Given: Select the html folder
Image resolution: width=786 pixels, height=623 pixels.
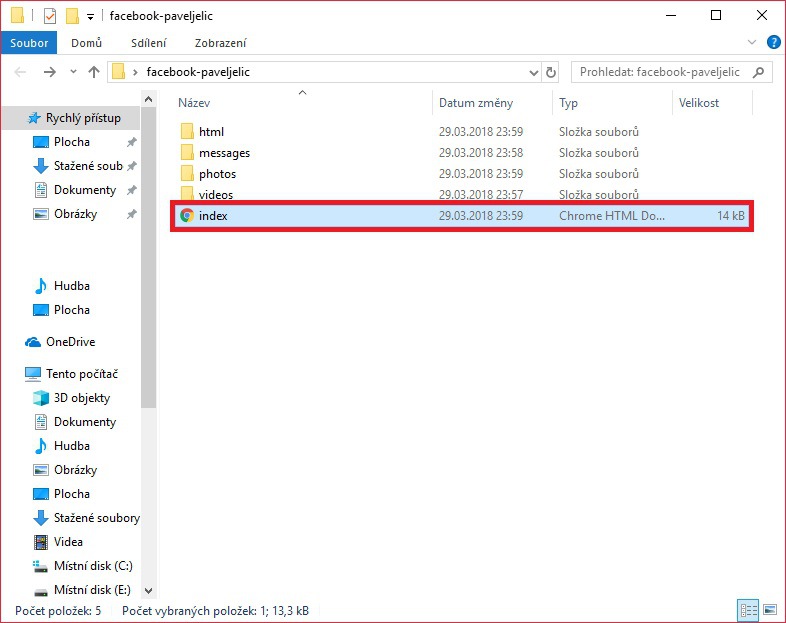Looking at the screenshot, I should [x=211, y=132].
